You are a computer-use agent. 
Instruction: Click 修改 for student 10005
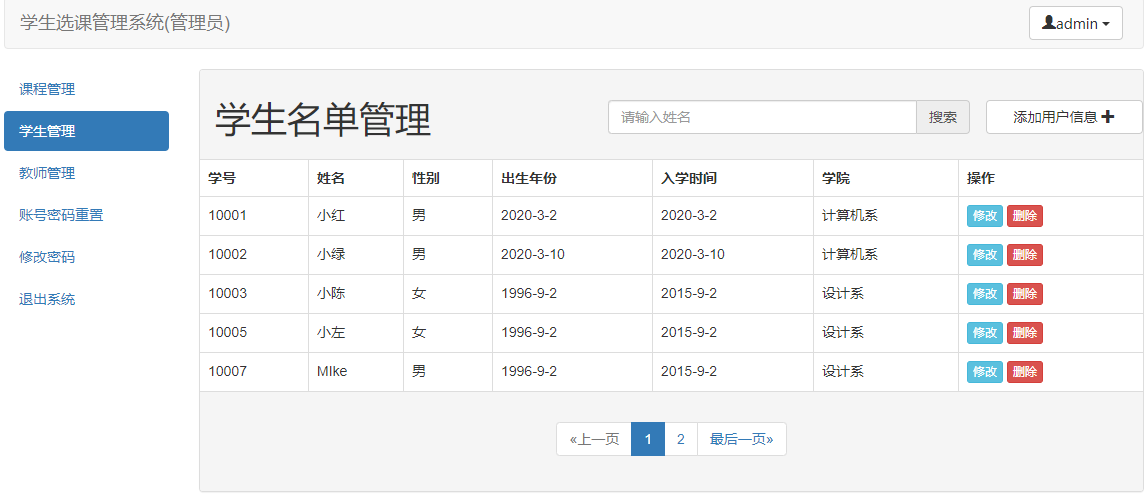pyautogui.click(x=985, y=333)
